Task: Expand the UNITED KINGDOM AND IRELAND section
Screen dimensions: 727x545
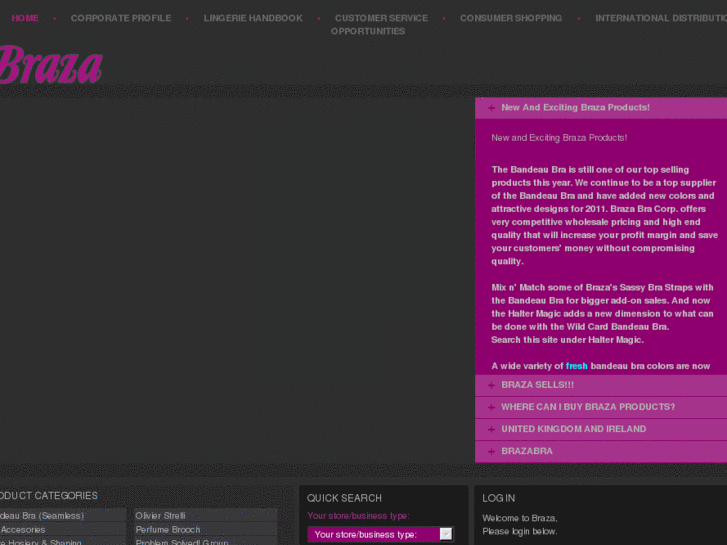Action: pos(601,429)
